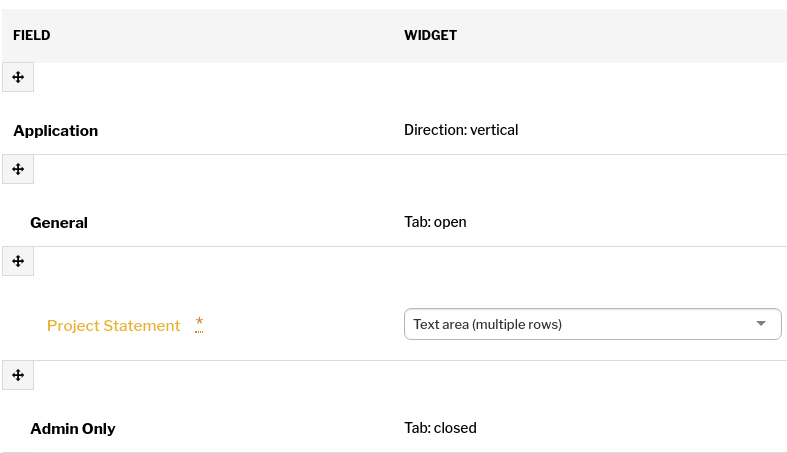Image resolution: width=787 pixels, height=453 pixels.
Task: Click the WIDGET column header
Action: point(431,36)
